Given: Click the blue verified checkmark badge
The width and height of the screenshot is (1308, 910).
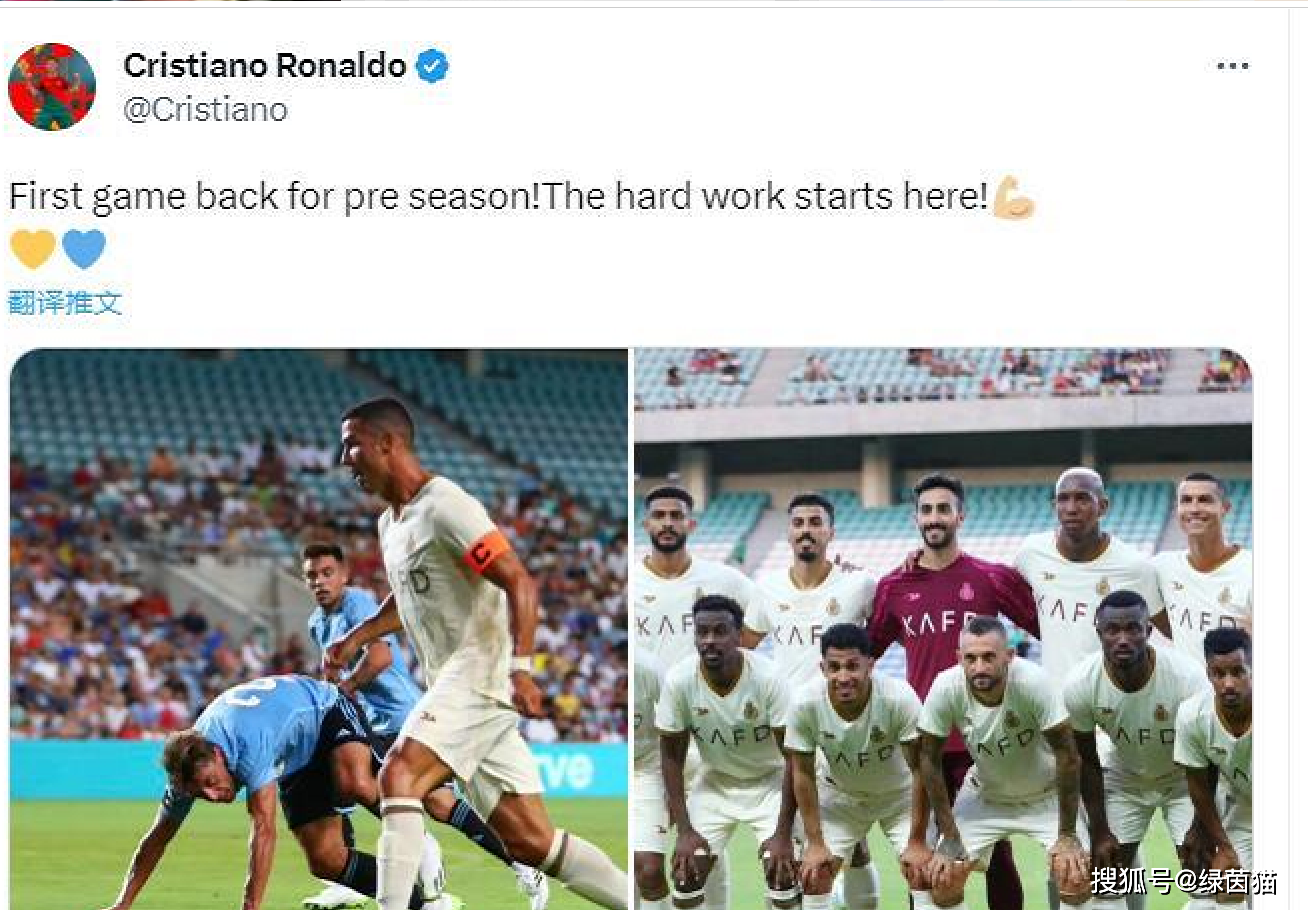Looking at the screenshot, I should 432,67.
